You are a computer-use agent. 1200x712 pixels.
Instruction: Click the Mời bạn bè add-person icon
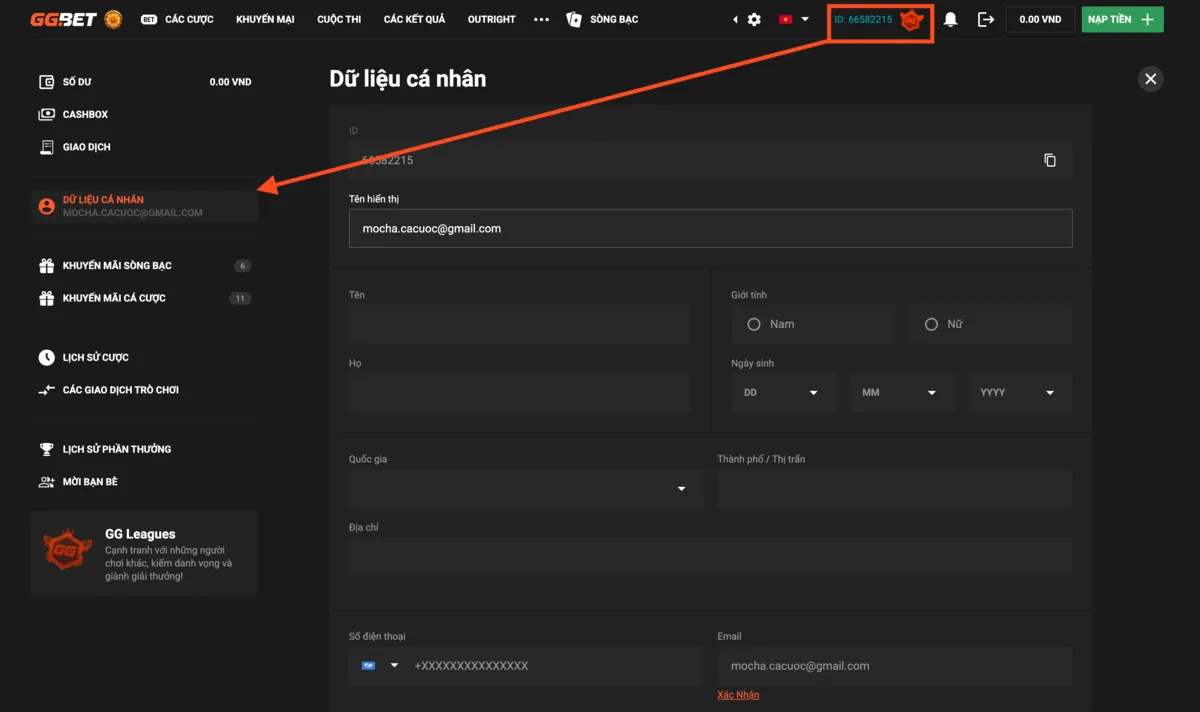click(46, 482)
